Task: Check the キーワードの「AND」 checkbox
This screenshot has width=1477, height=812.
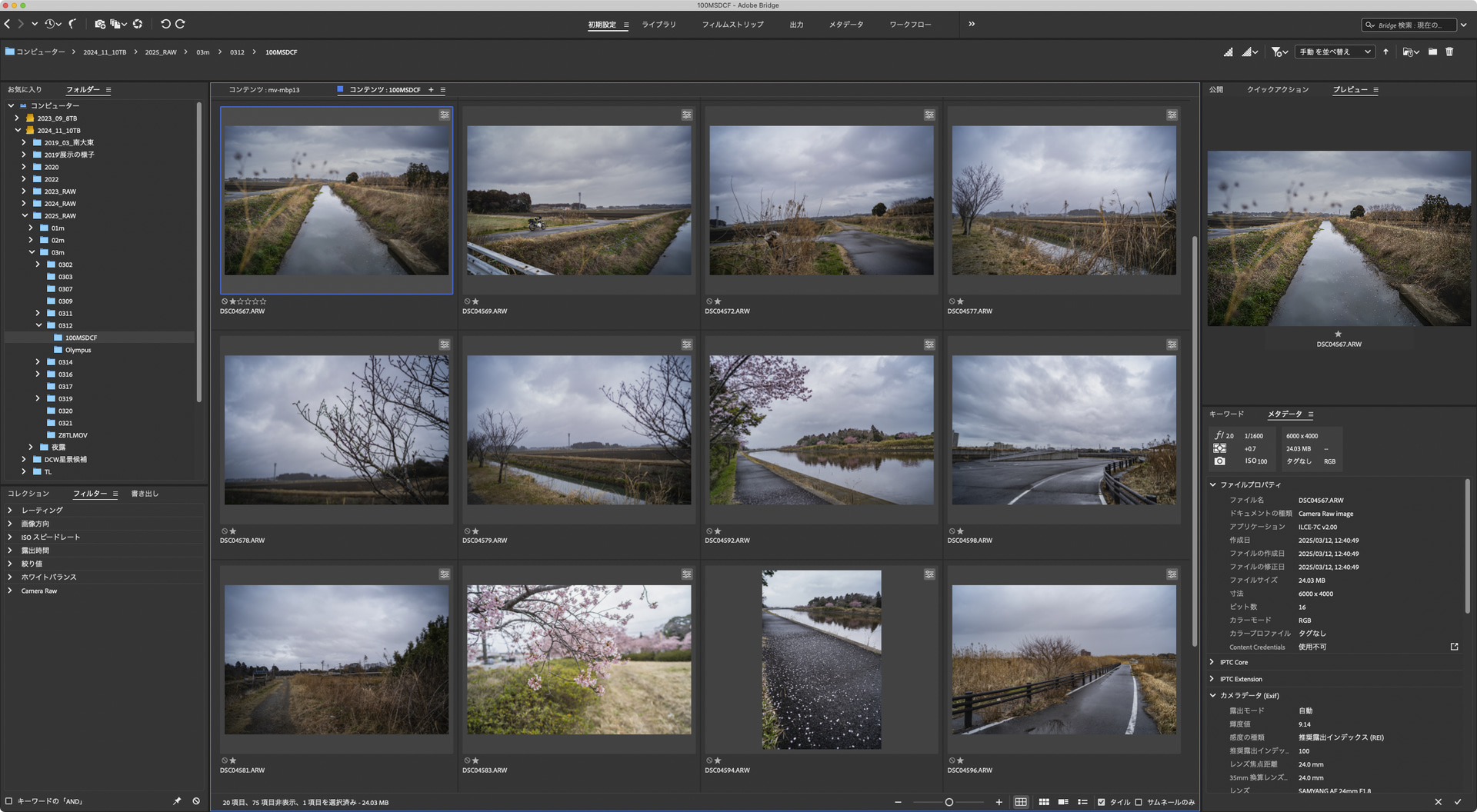Action: click(x=9, y=801)
